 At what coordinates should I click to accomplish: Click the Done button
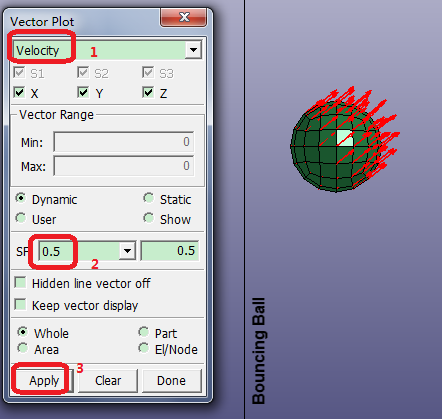pos(172,380)
